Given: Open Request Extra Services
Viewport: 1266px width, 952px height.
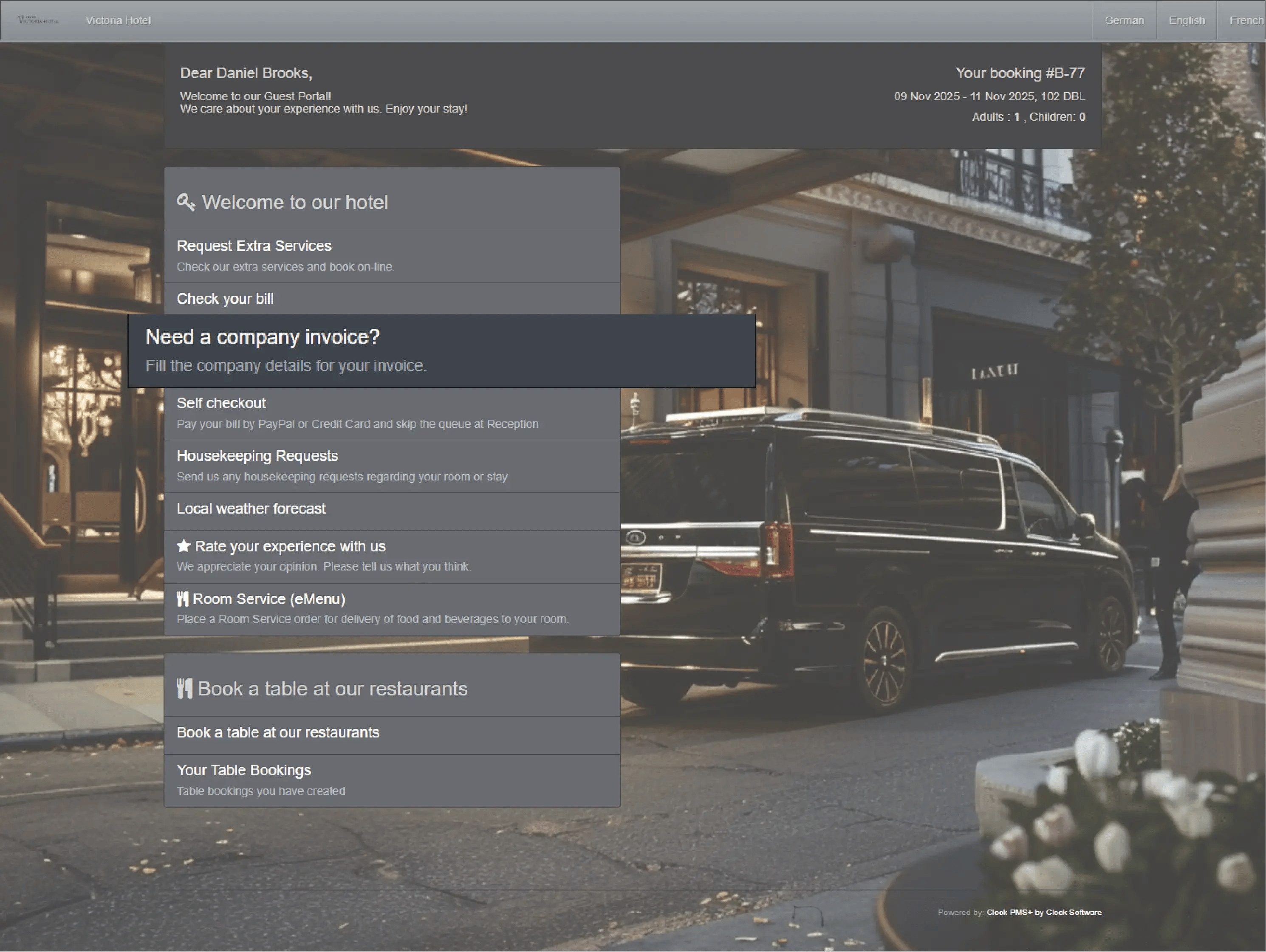Looking at the screenshot, I should 254,246.
